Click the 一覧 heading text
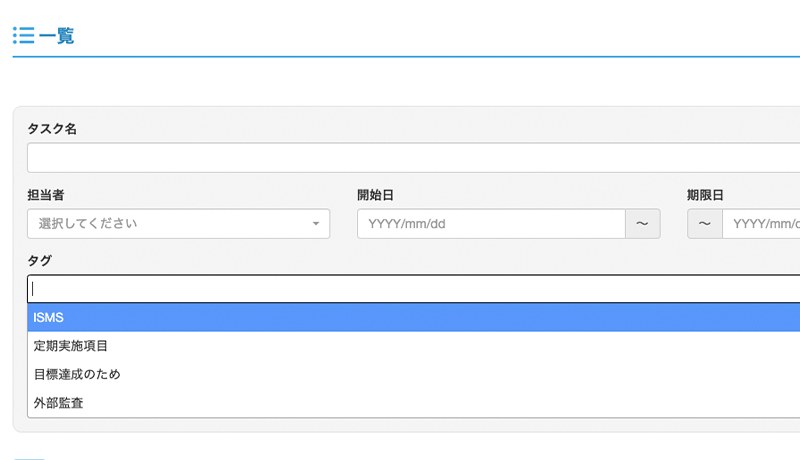800x460 pixels. 56,36
